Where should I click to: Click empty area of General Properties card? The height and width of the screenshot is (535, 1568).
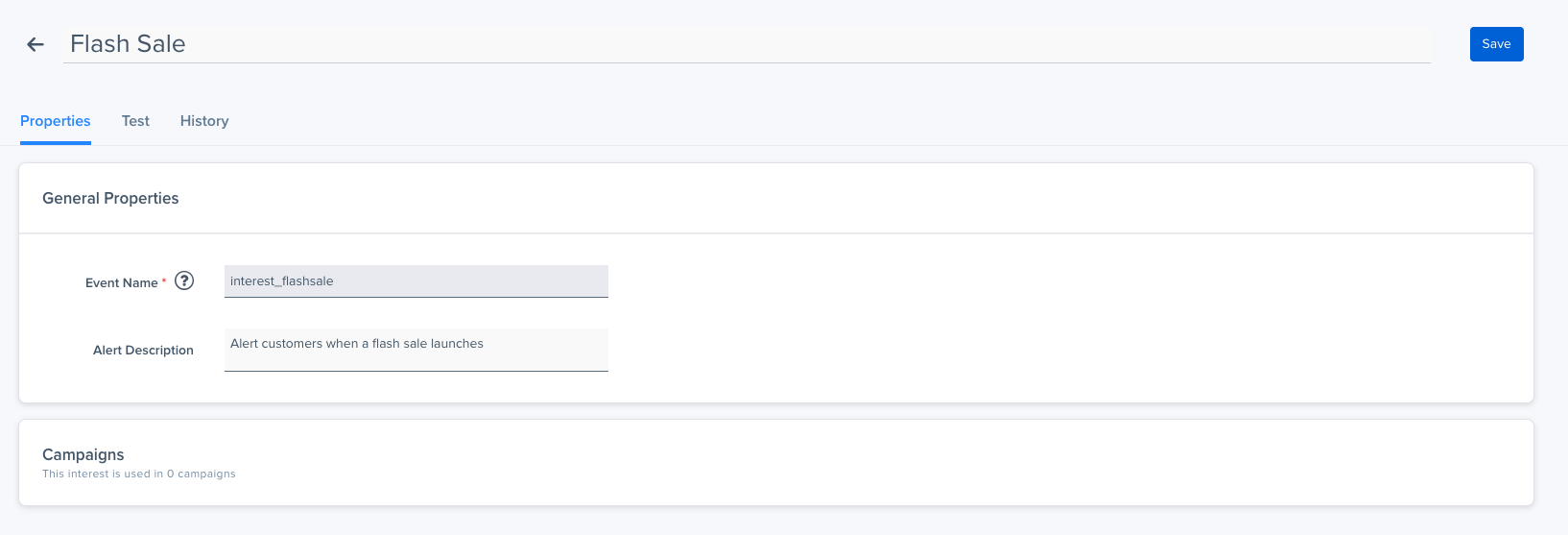1056,317
